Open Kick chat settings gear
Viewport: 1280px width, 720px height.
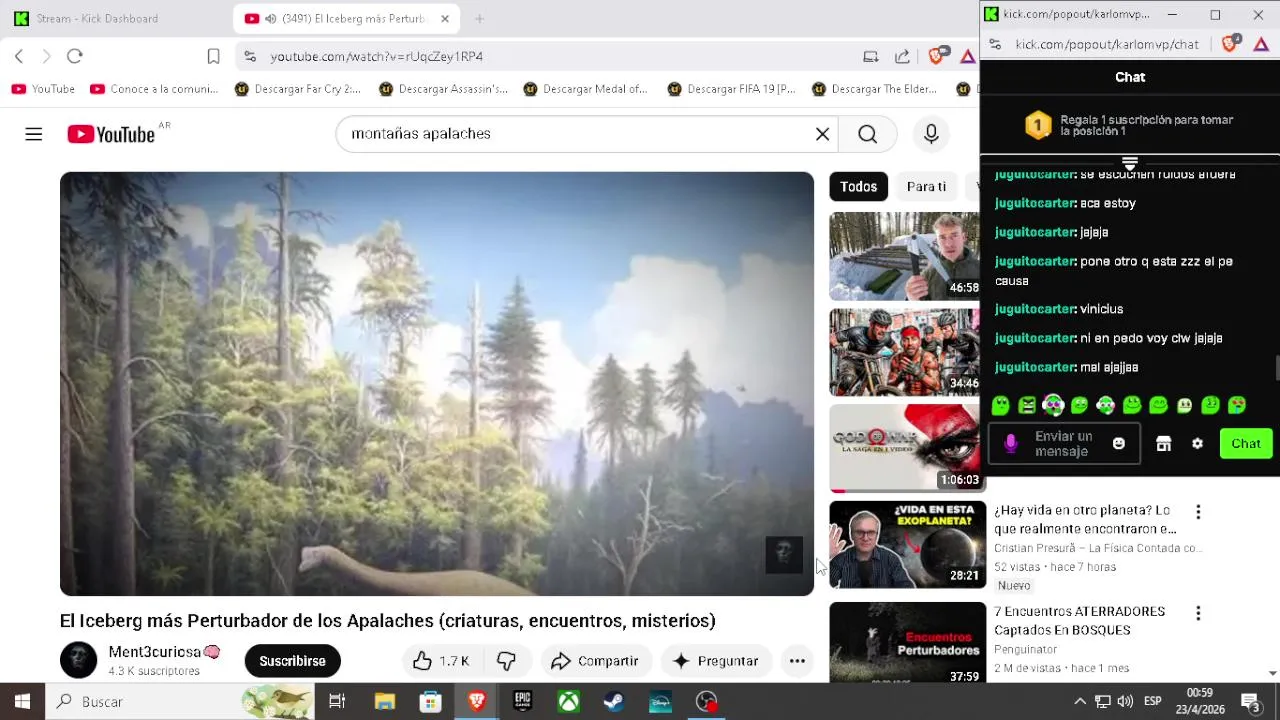1197,443
